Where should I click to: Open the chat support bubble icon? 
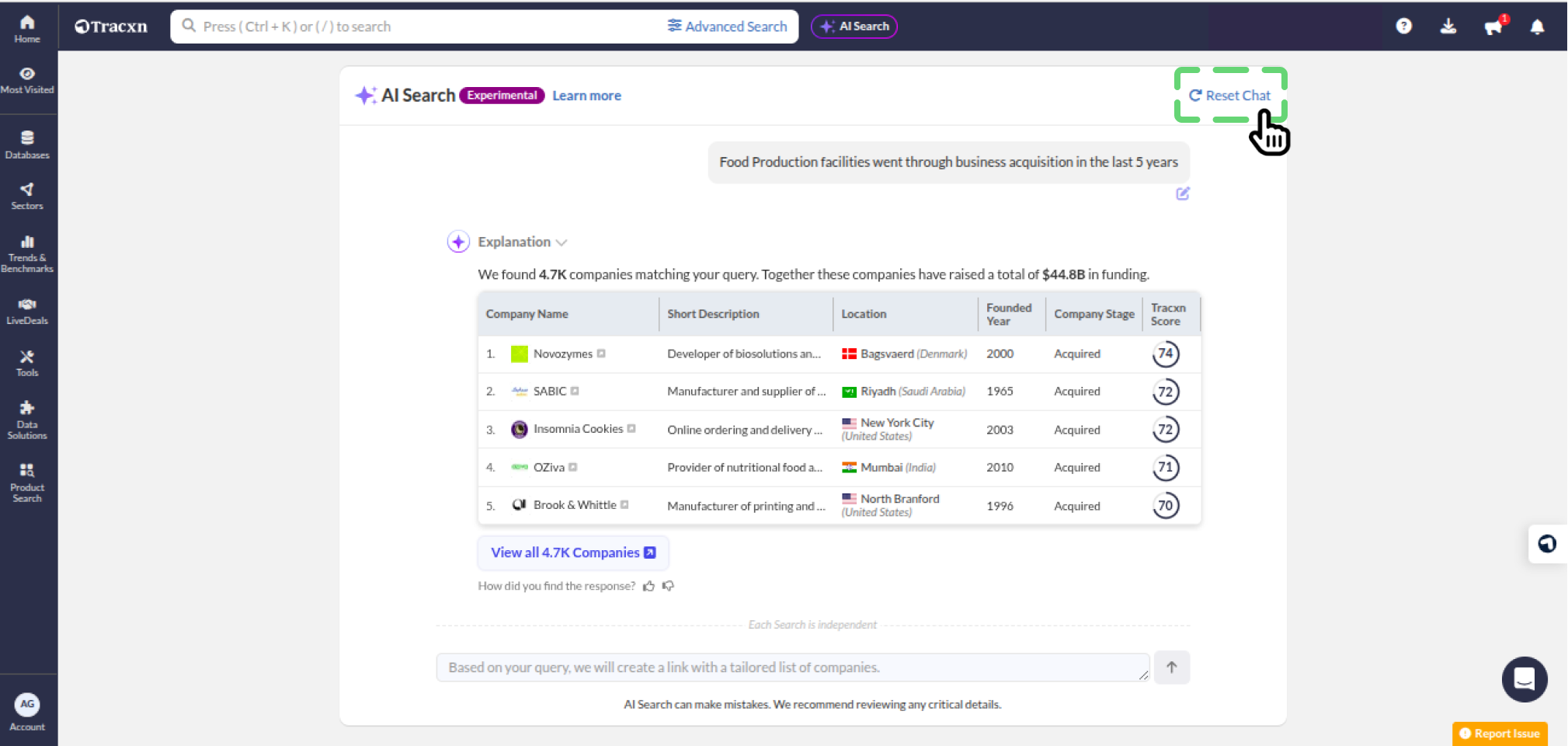click(x=1524, y=679)
